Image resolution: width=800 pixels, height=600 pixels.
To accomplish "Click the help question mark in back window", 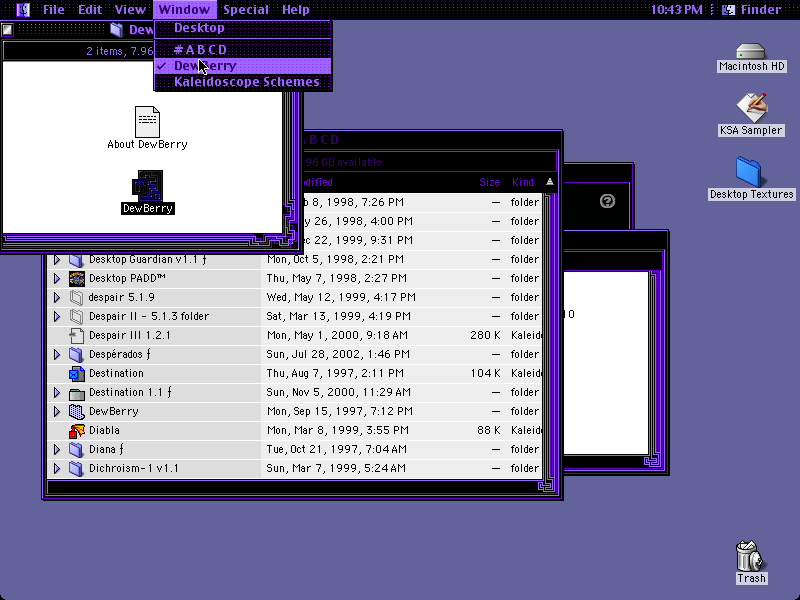I will click(607, 201).
